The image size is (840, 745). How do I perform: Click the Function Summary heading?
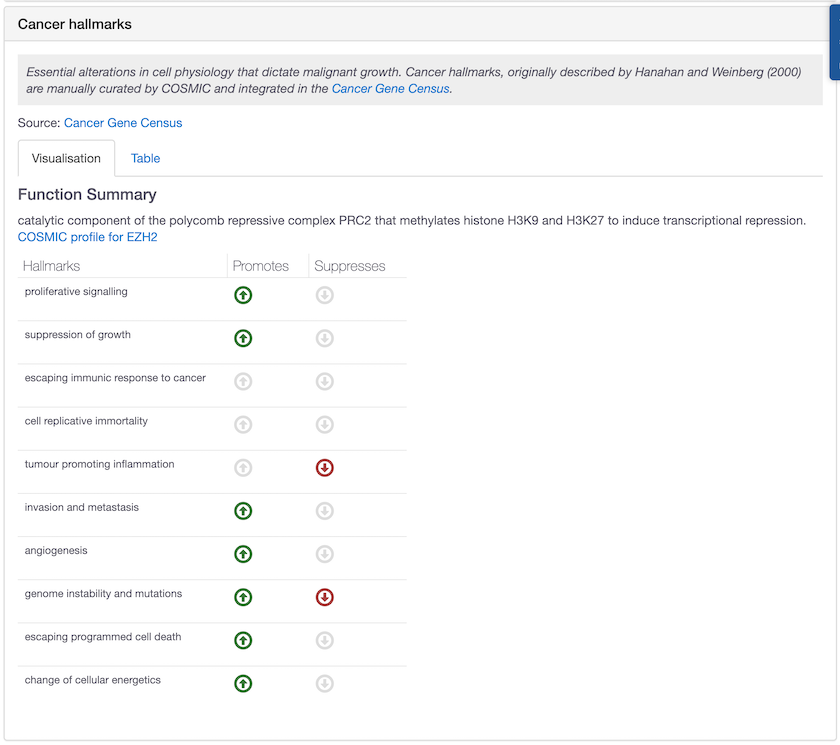(x=87, y=194)
